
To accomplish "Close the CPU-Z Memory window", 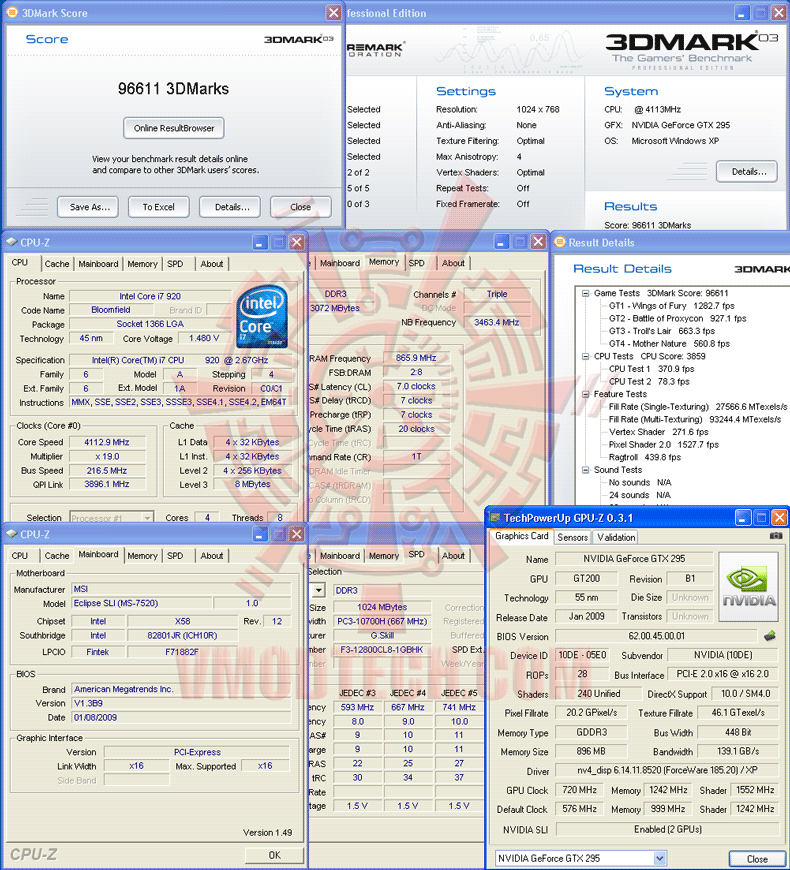I will pyautogui.click(x=538, y=241).
